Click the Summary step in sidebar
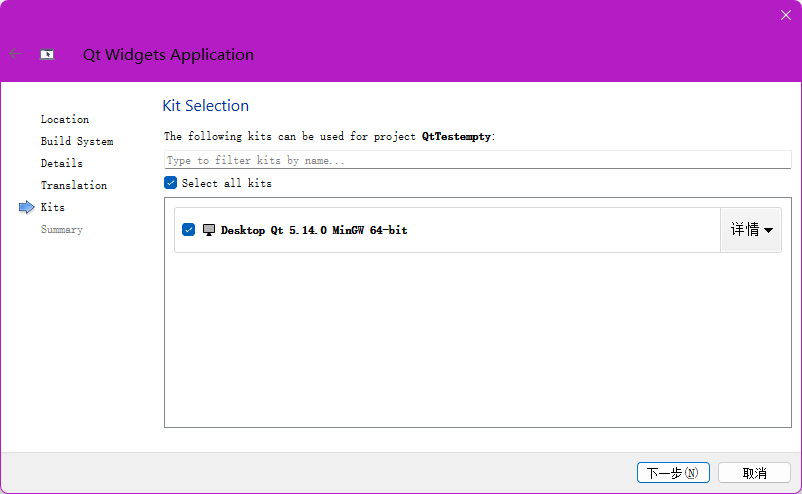Viewport: 802px width, 494px height. pos(62,229)
